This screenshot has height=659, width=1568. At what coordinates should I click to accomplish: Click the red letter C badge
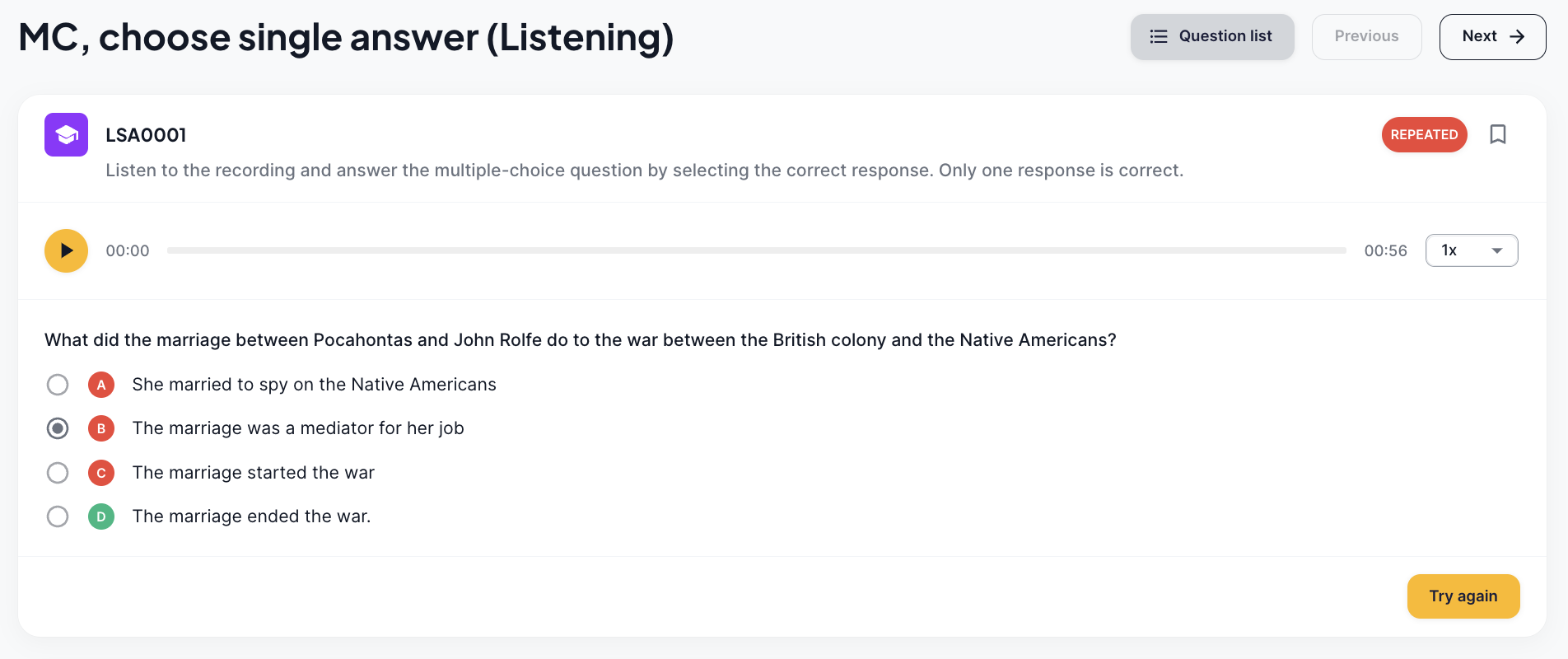tap(101, 473)
